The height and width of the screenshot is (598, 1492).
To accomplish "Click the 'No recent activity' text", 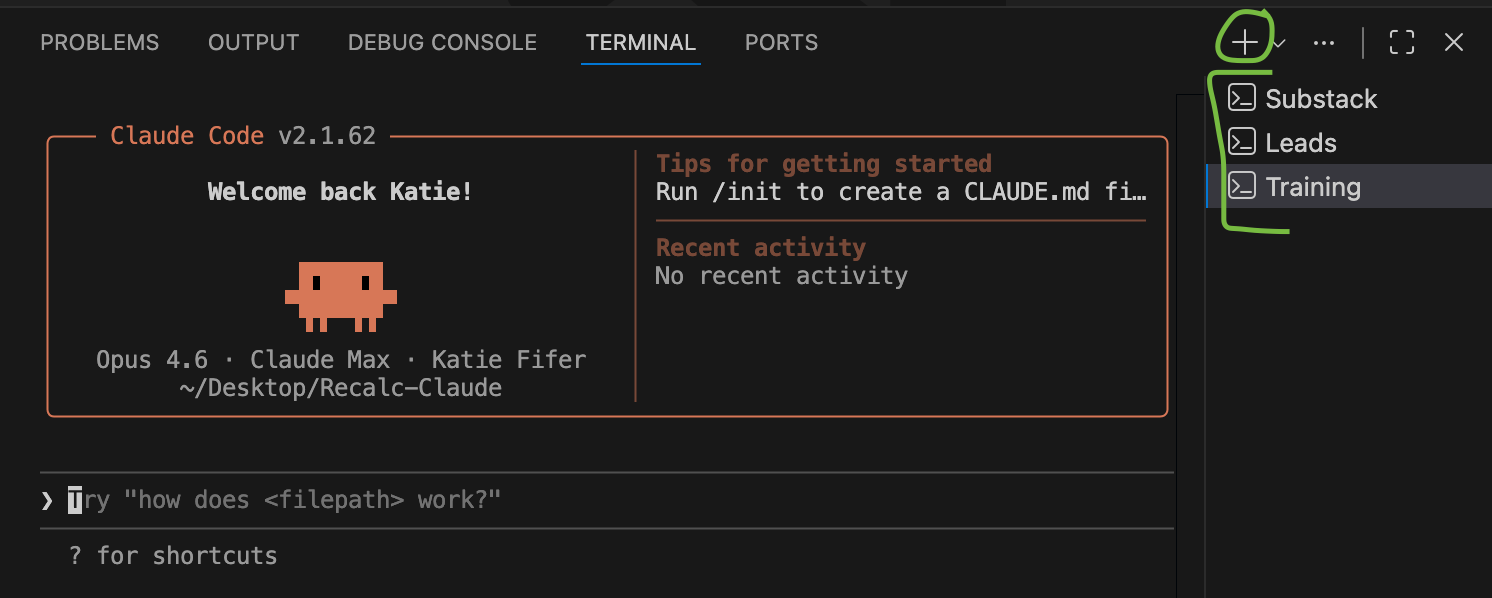I will pos(782,276).
